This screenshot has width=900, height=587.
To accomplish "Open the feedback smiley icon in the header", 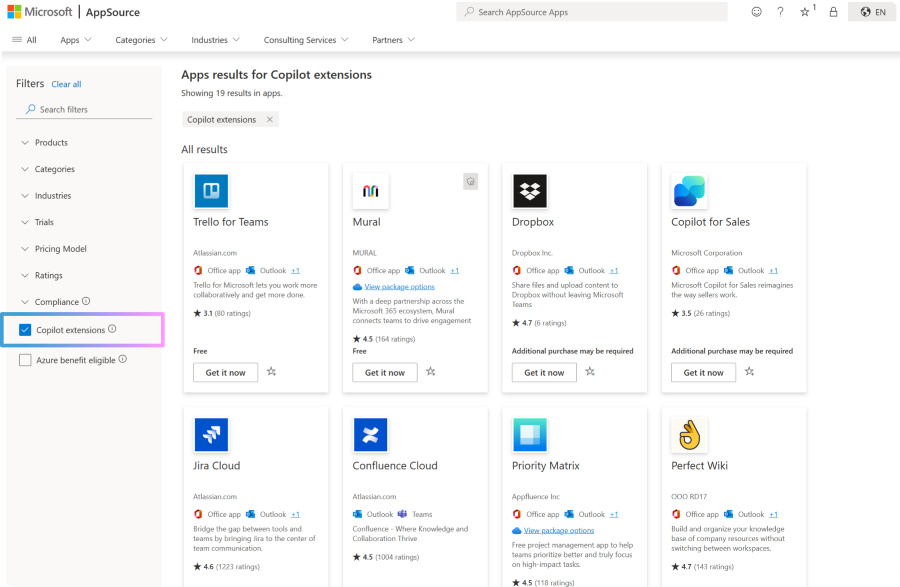I will (757, 11).
